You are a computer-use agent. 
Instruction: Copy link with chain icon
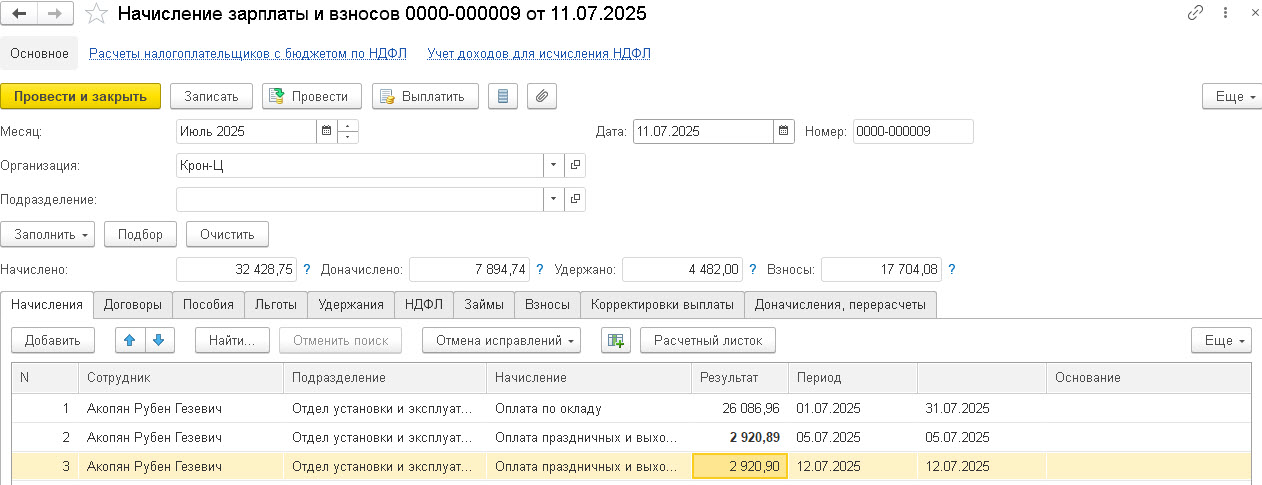tap(1195, 13)
